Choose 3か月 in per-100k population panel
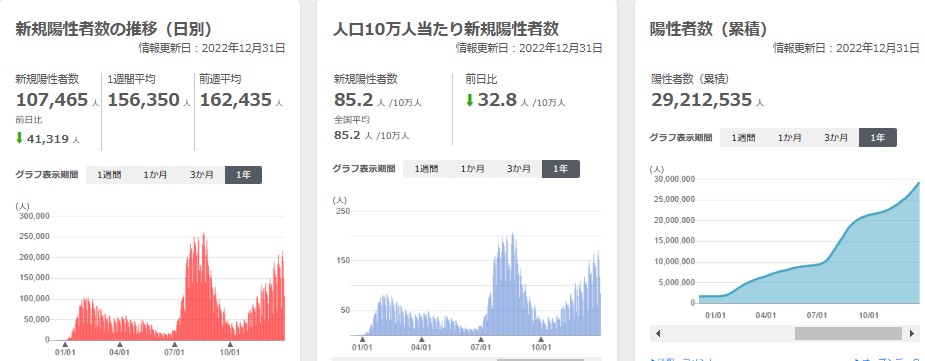 click(x=519, y=169)
